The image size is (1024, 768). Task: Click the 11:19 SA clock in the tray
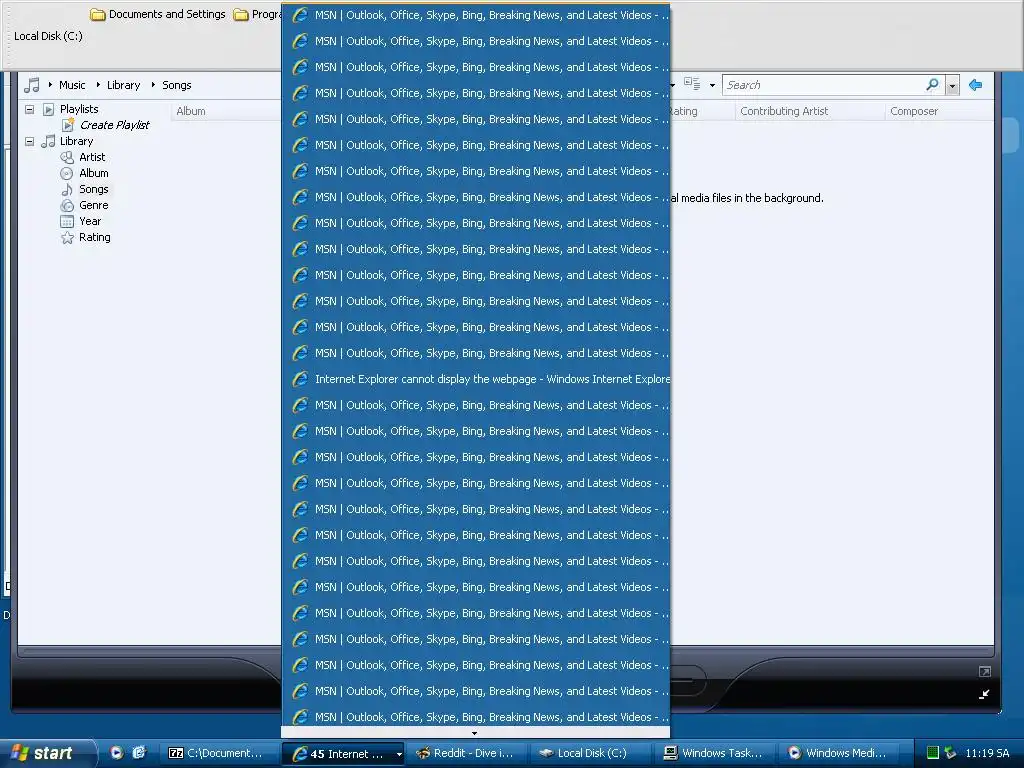coord(987,753)
